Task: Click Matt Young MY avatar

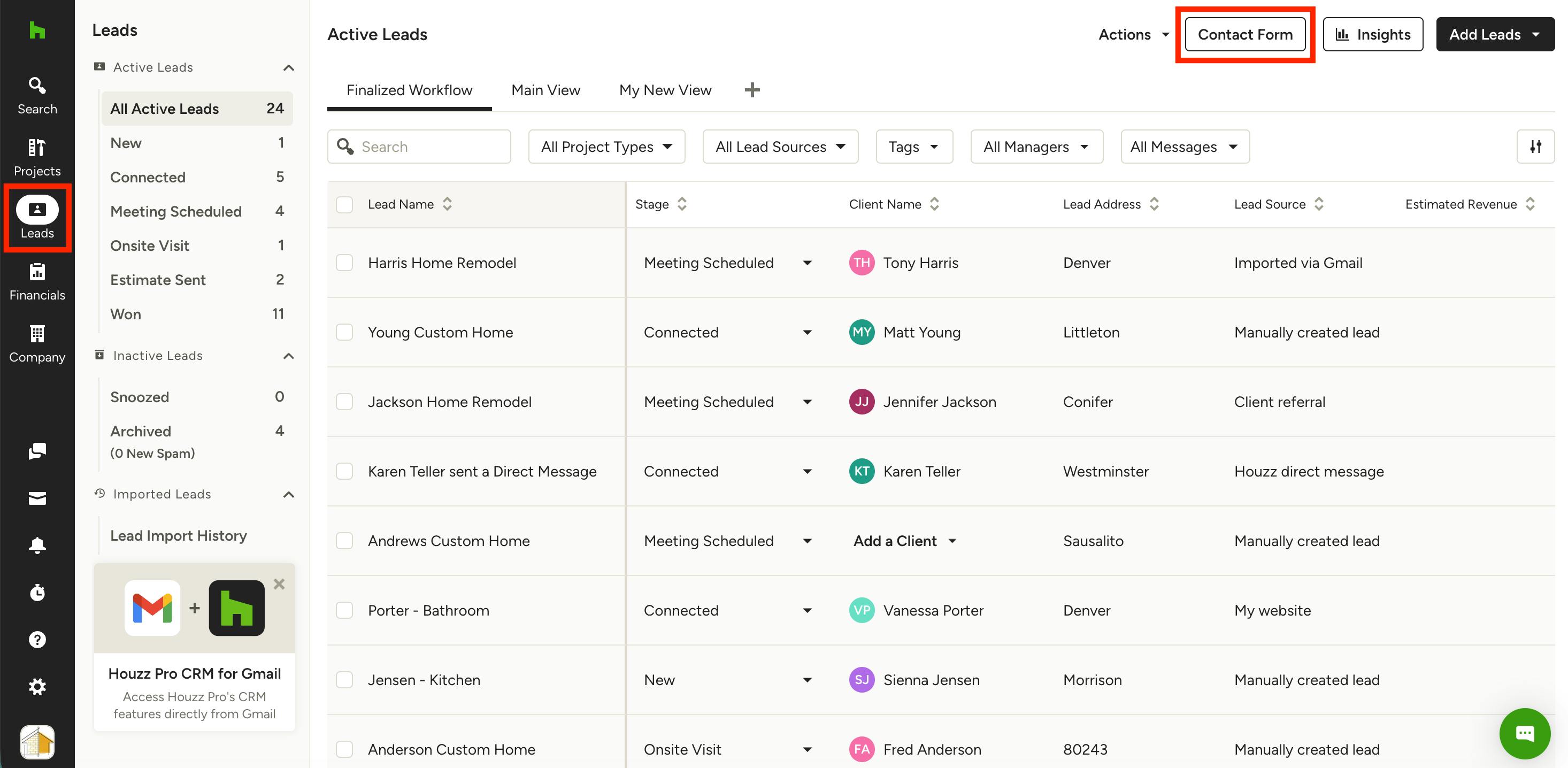Action: [x=862, y=332]
